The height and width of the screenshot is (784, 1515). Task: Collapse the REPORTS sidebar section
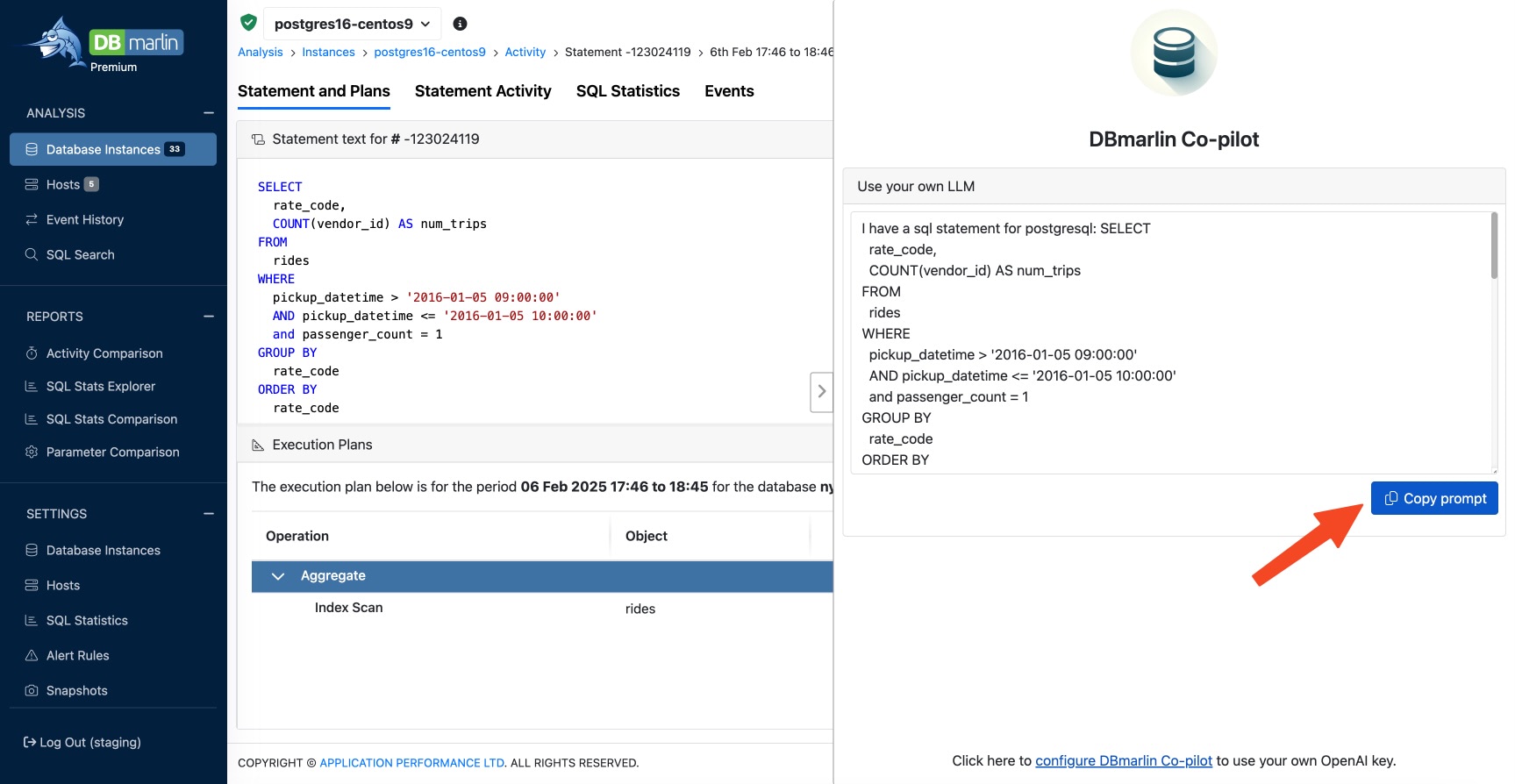[x=209, y=317]
